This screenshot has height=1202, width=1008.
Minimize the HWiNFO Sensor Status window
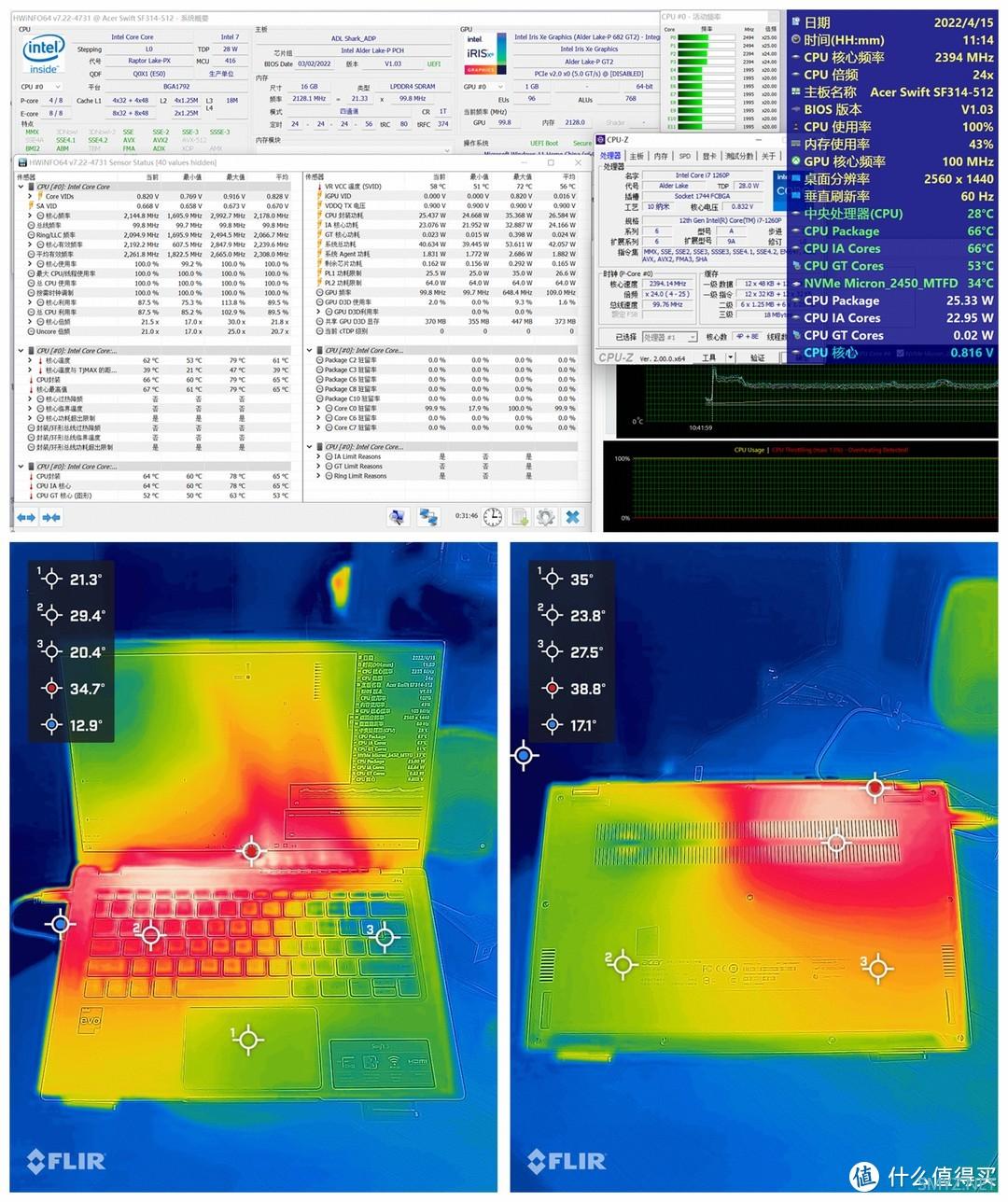[x=526, y=162]
